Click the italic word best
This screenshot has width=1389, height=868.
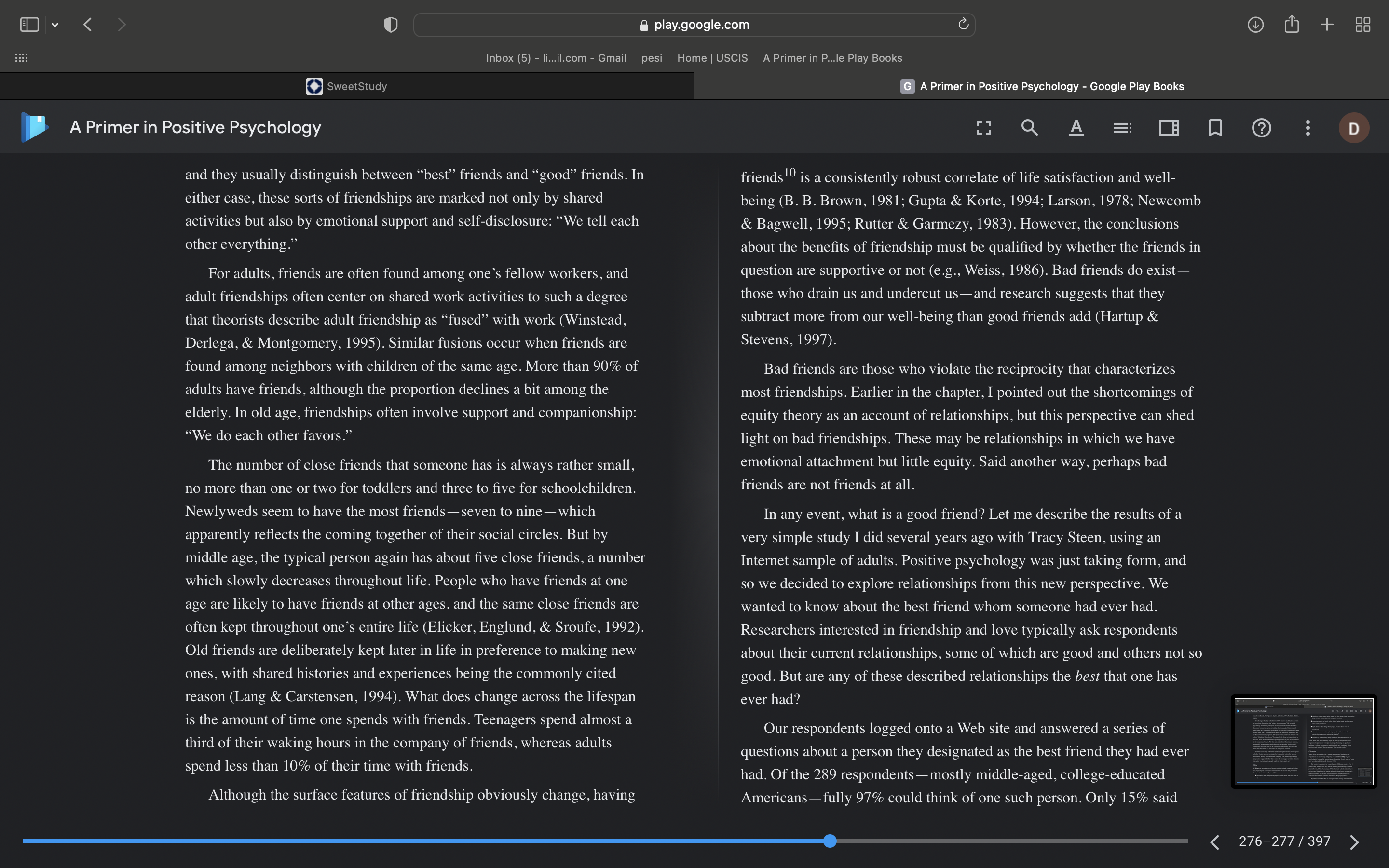[1087, 676]
